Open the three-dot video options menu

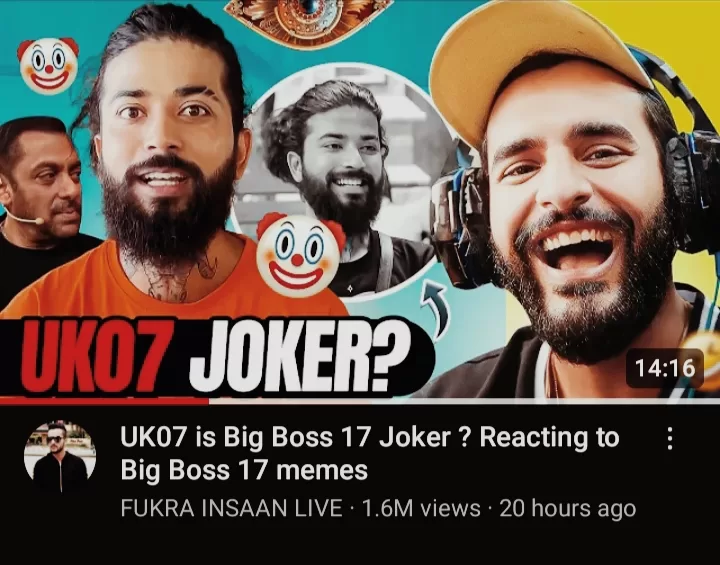pyautogui.click(x=670, y=438)
